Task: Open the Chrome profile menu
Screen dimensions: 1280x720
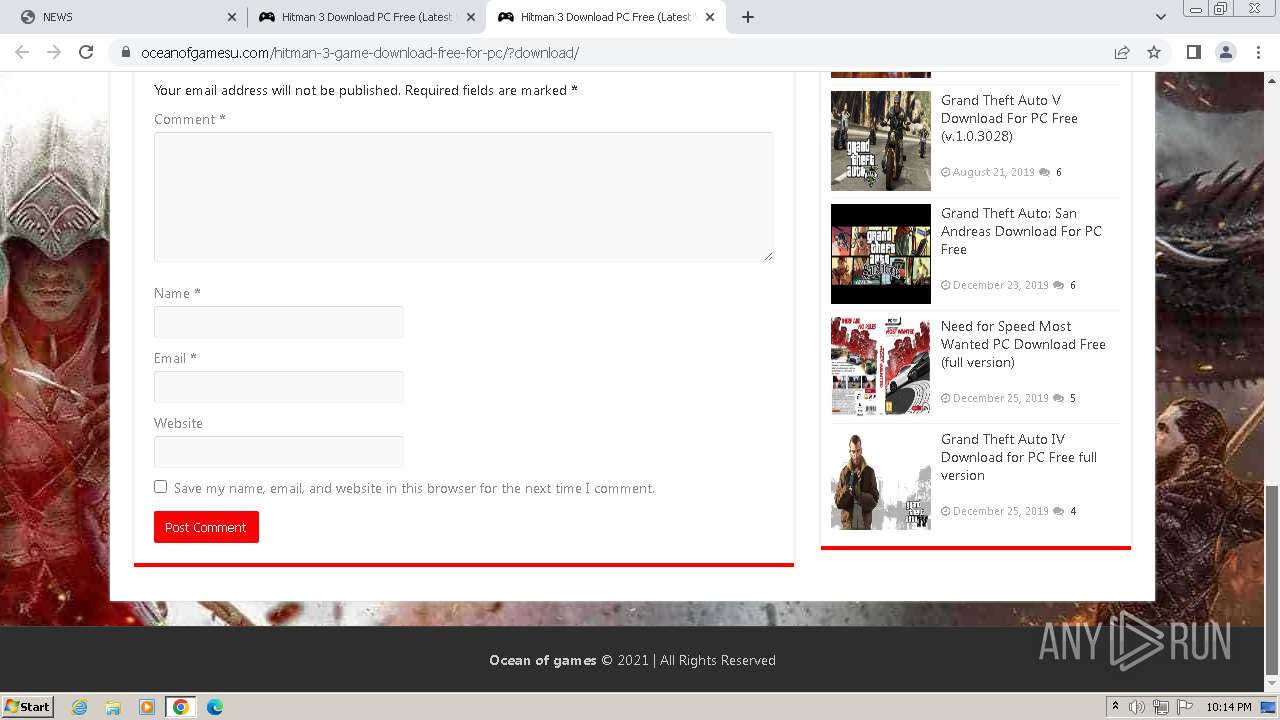Action: [1225, 53]
